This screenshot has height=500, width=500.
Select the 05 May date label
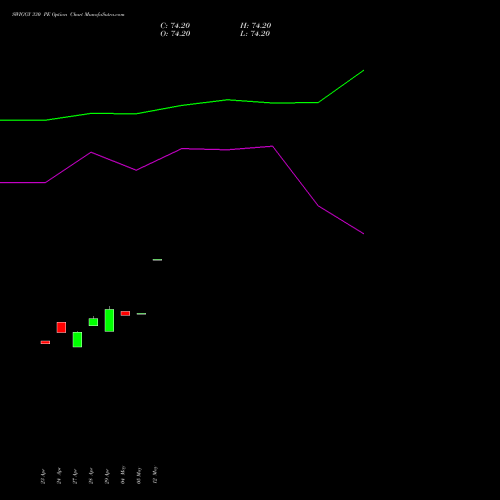point(139,476)
